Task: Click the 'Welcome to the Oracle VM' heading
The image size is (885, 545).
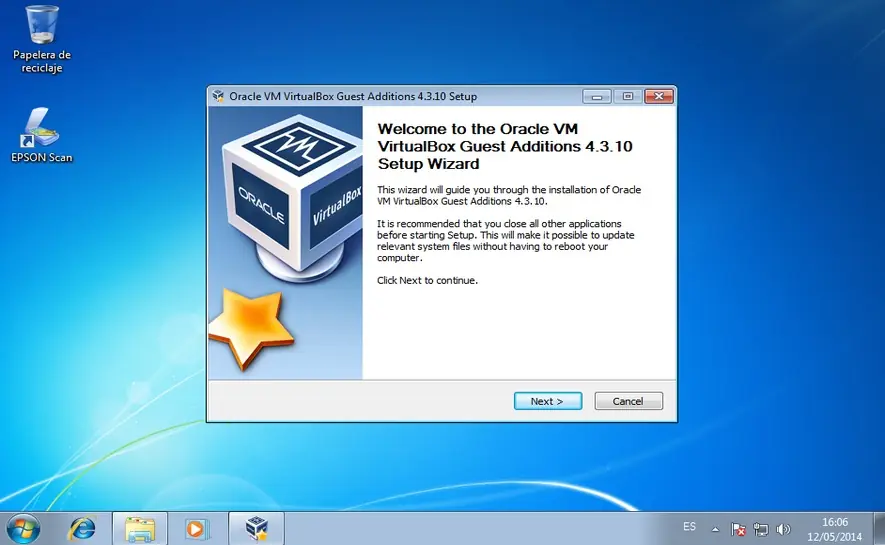Action: click(x=505, y=146)
